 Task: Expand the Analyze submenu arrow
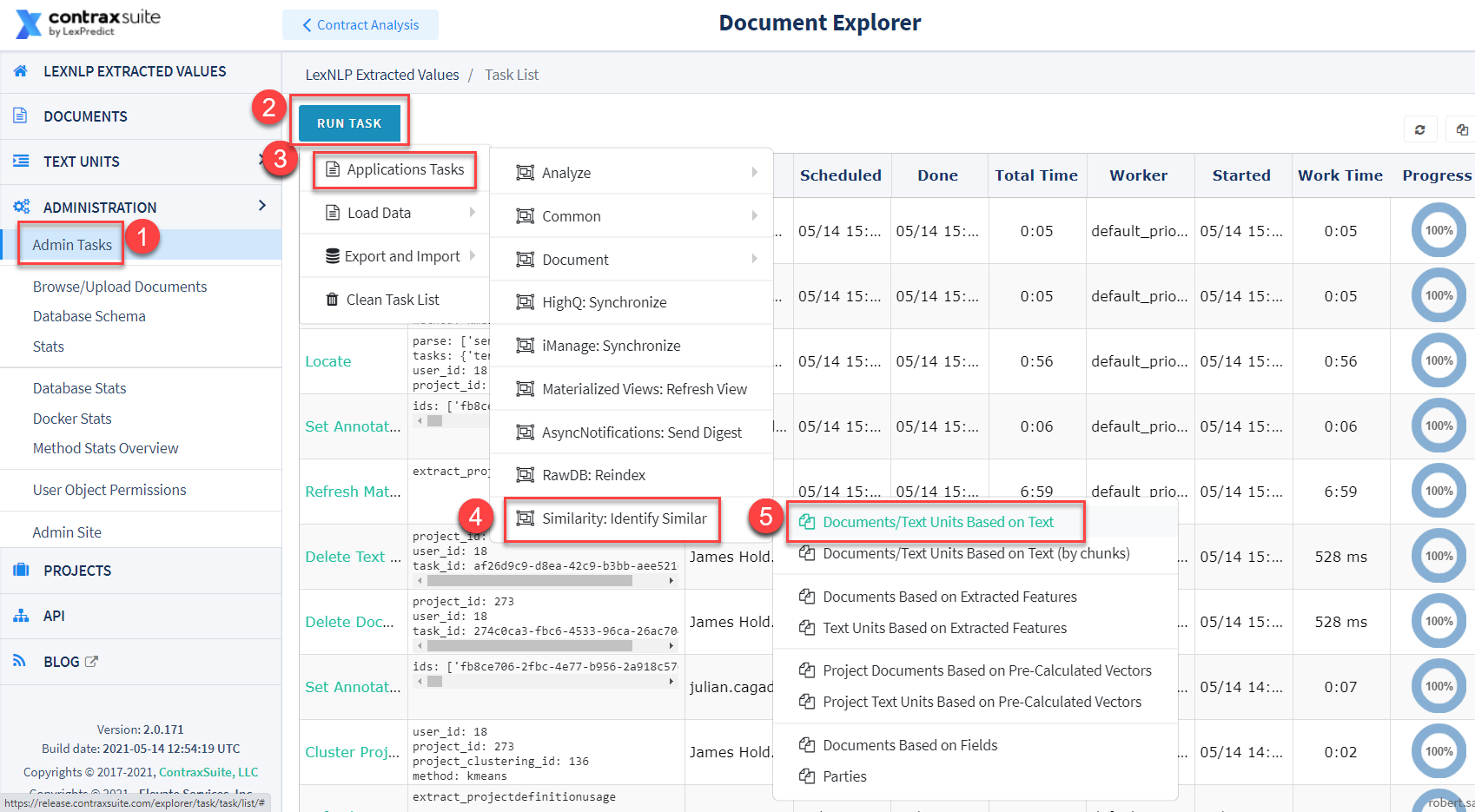click(x=755, y=172)
